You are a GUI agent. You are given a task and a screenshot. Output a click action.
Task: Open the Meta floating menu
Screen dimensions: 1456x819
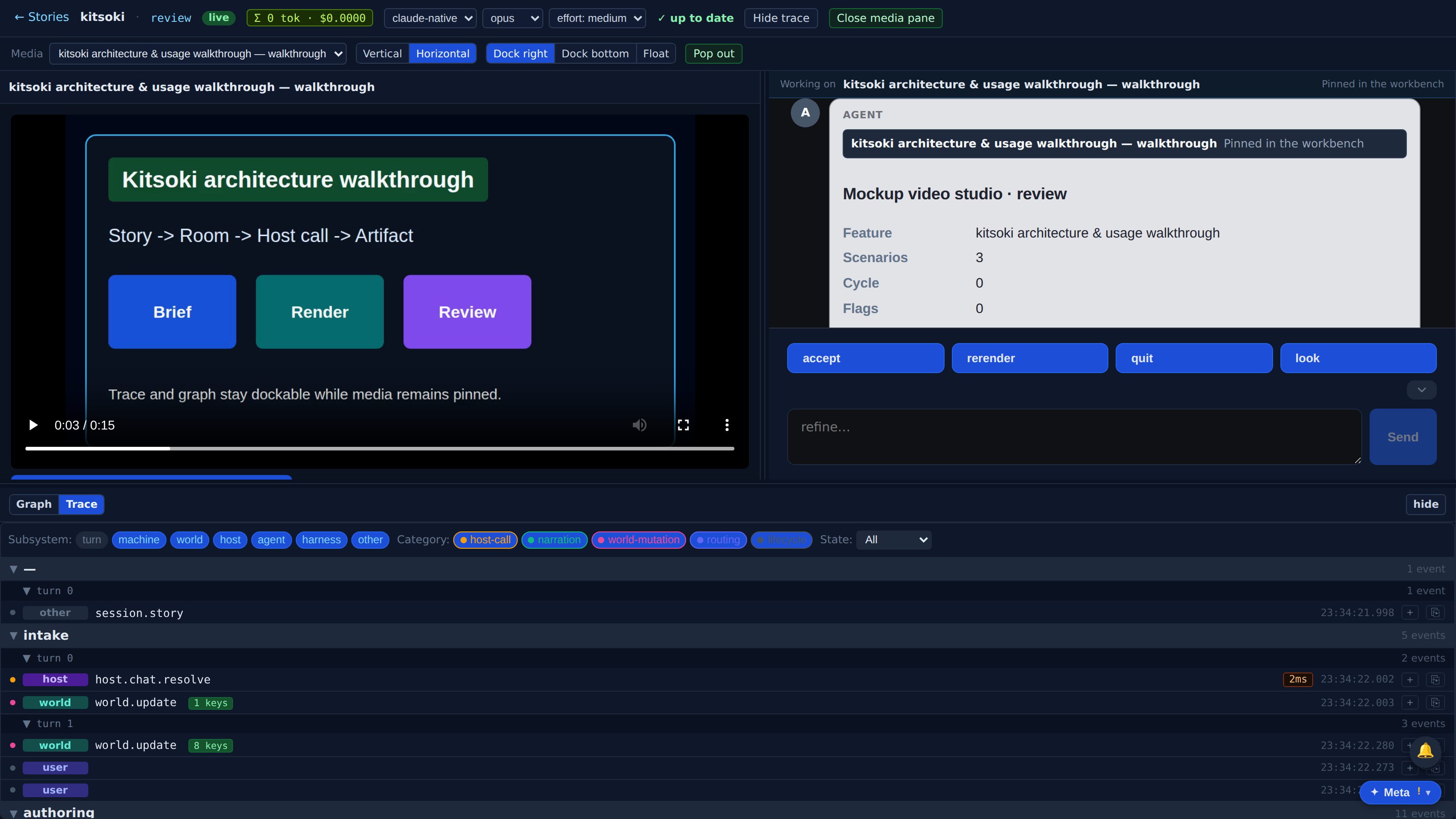tap(1400, 793)
